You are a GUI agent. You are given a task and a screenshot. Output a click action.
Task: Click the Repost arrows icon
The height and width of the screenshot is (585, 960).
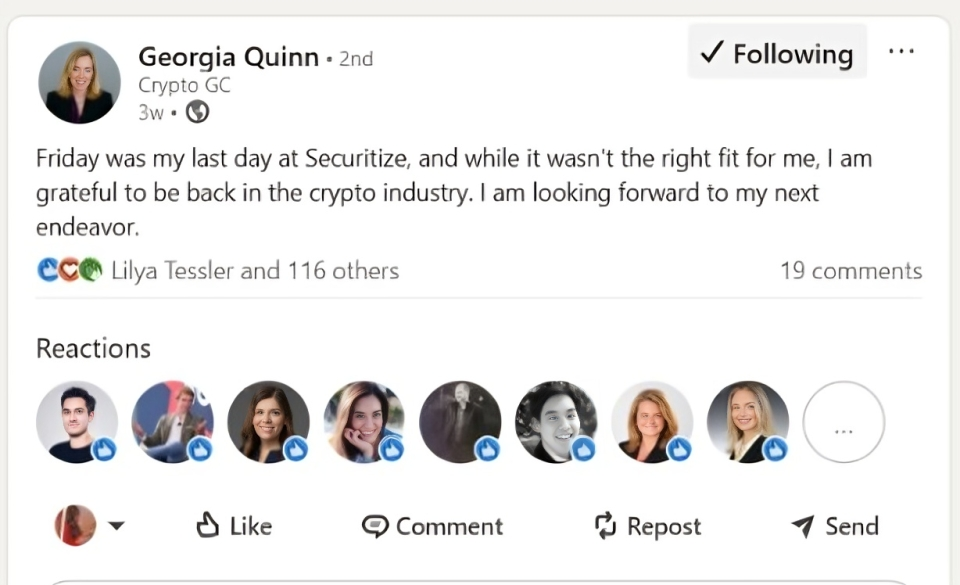tap(605, 526)
